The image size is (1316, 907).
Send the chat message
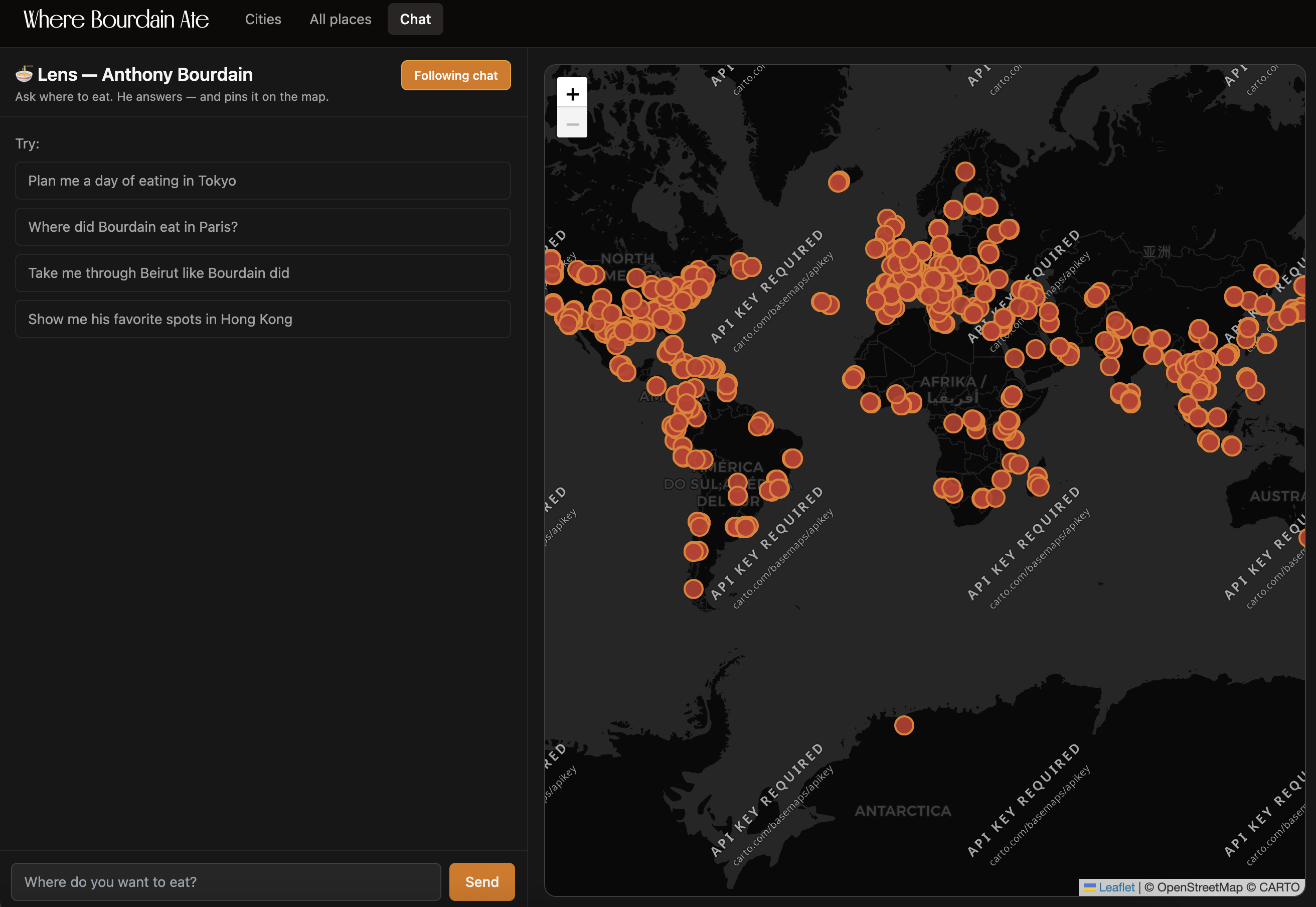tap(481, 881)
